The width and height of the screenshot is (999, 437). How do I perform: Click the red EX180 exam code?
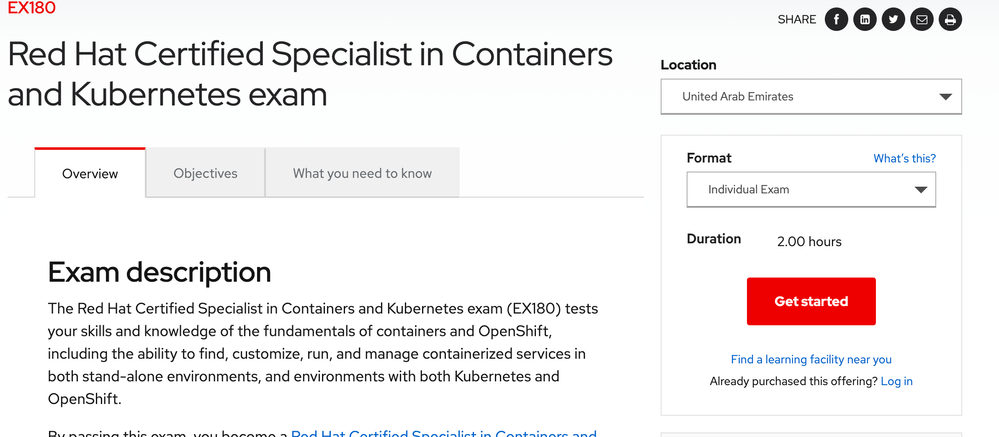pos(31,9)
